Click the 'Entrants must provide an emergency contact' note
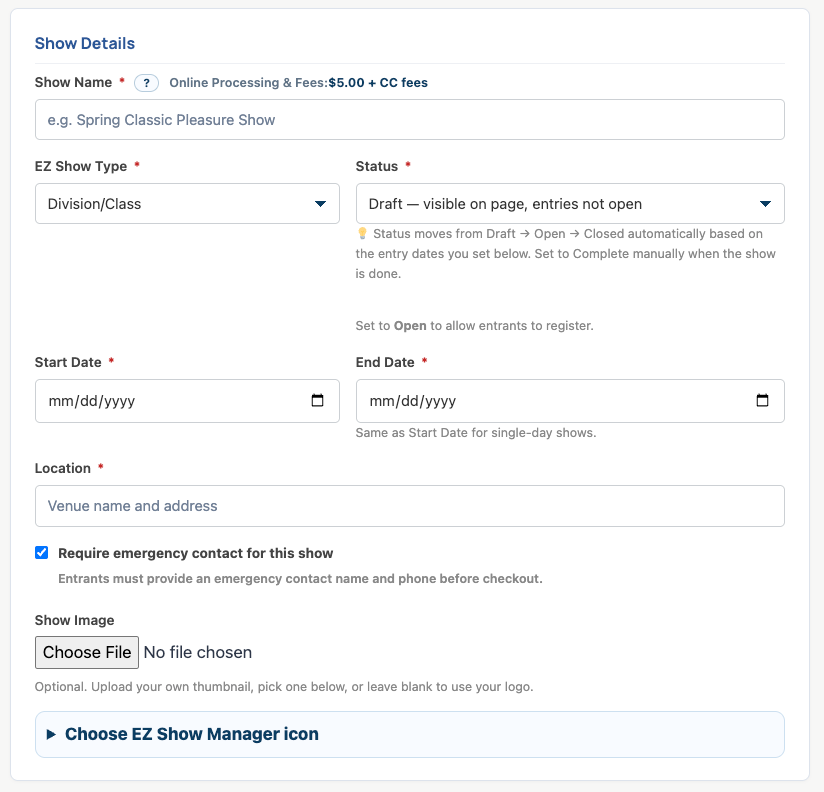The image size is (824, 792). pos(300,579)
